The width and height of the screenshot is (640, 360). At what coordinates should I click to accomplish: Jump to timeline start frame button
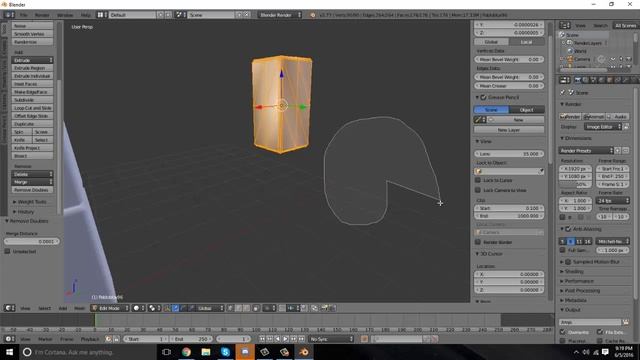262,339
